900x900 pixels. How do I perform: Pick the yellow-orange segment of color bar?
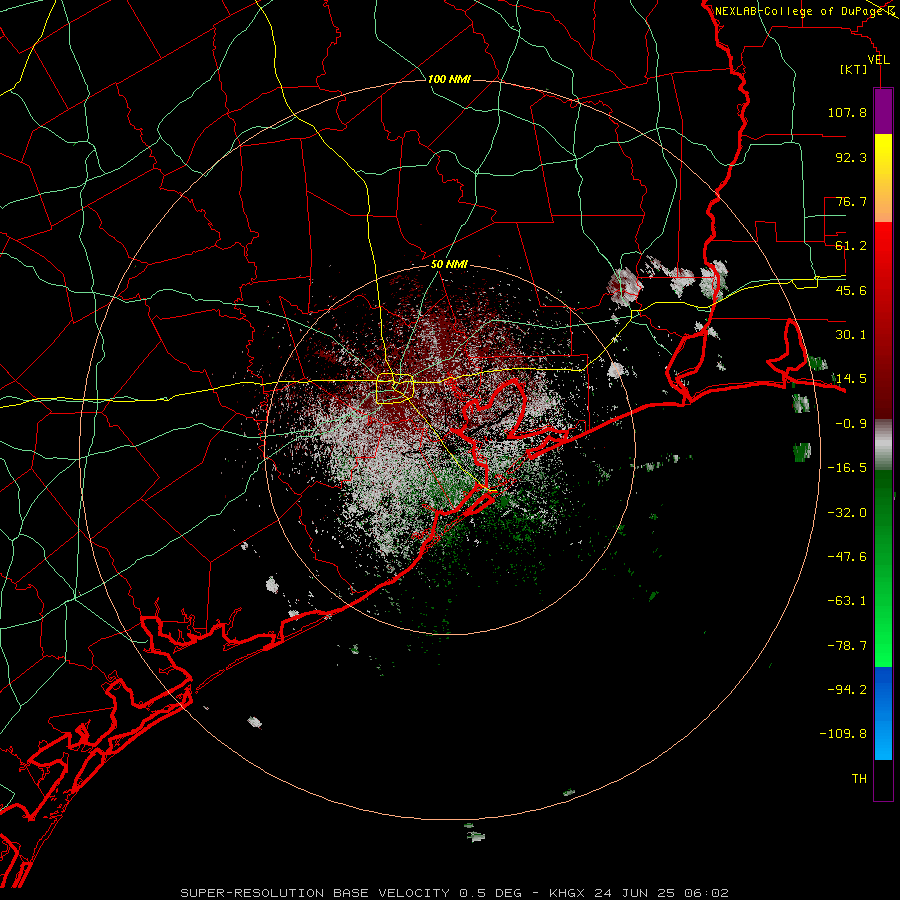pyautogui.click(x=883, y=178)
